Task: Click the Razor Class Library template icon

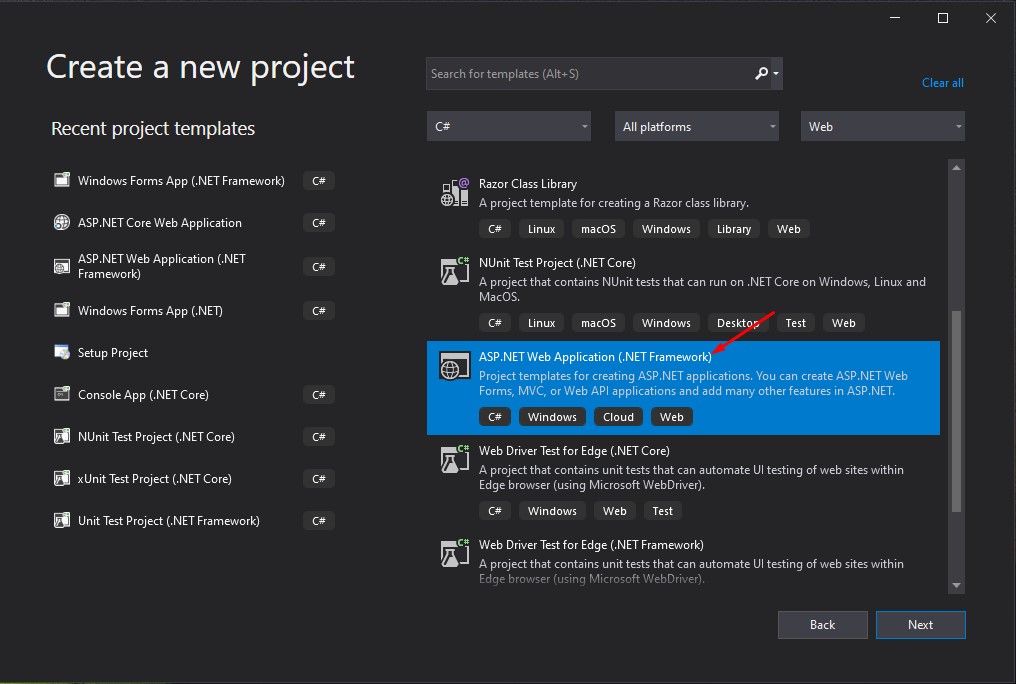Action: (453, 191)
